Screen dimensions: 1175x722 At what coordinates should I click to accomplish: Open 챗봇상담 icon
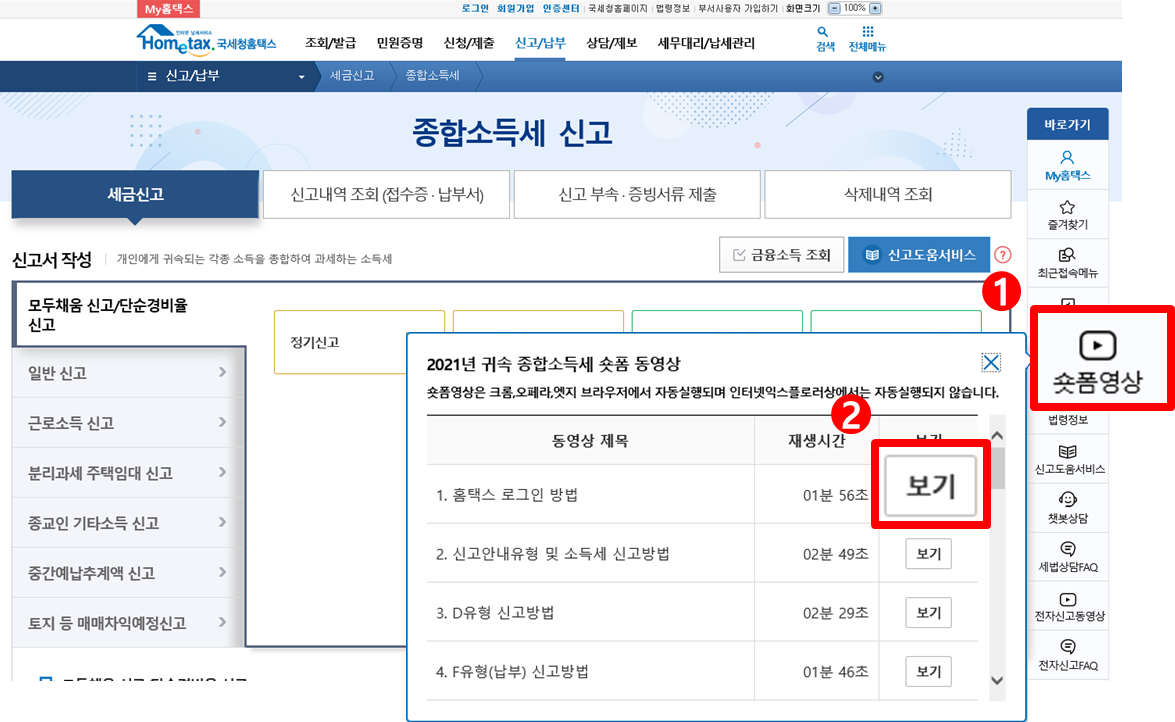click(1068, 500)
